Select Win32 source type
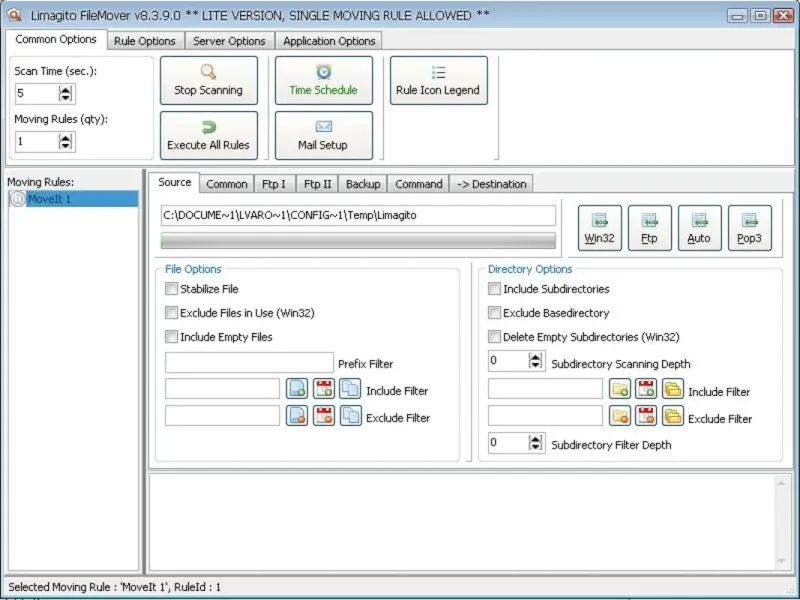Screen dimensions: 800x600 599,228
